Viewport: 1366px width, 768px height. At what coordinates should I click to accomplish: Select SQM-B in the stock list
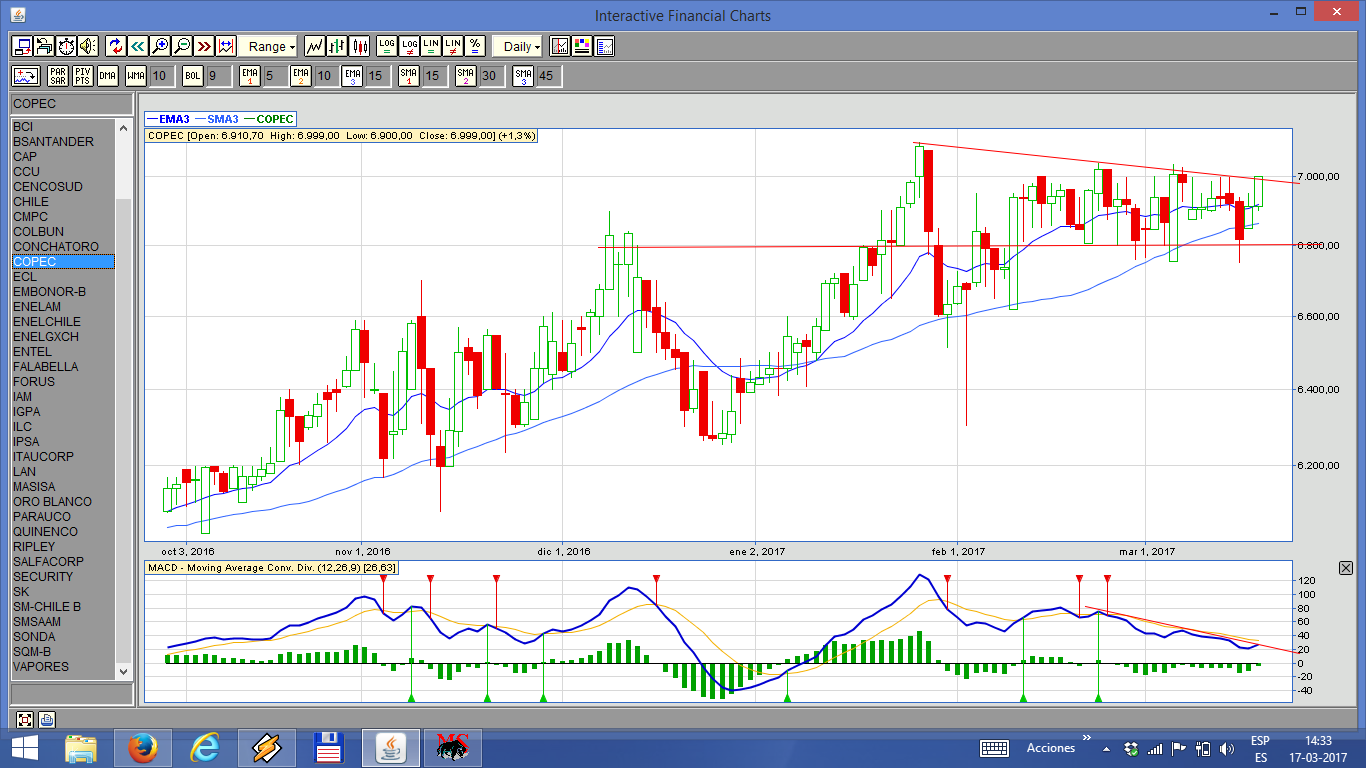[33, 652]
